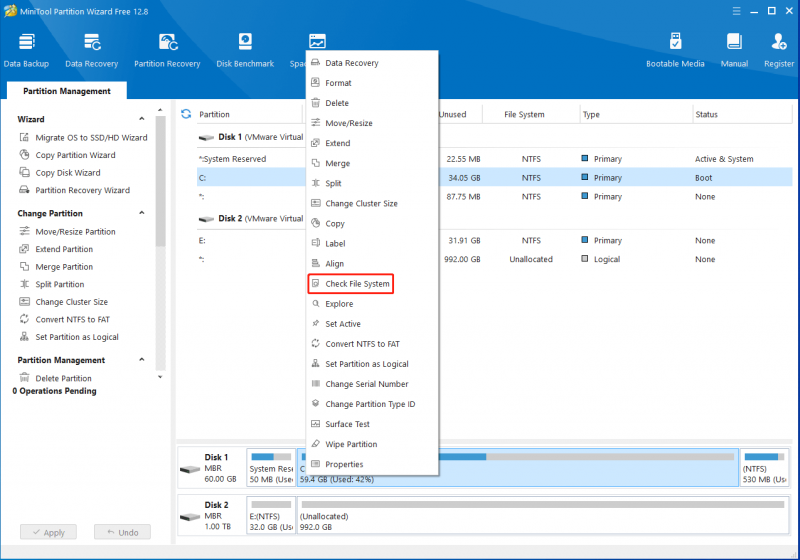Viewport: 800px width, 560px height.
Task: Choose Label in context menu
Action: 372,243
